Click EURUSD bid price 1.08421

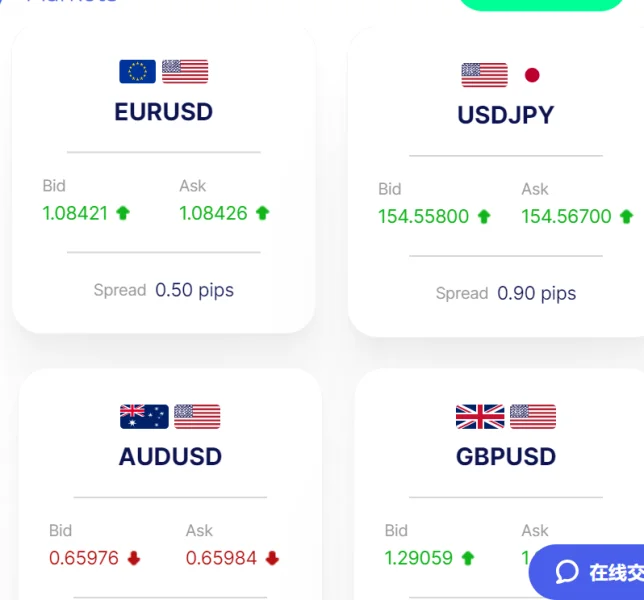(75, 213)
